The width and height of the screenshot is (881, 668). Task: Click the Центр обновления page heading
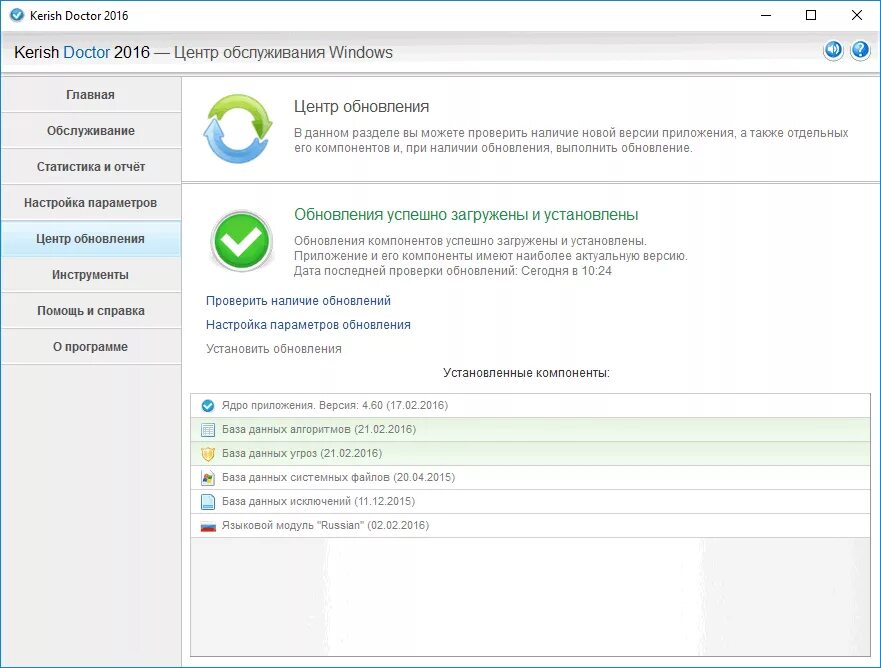361,106
